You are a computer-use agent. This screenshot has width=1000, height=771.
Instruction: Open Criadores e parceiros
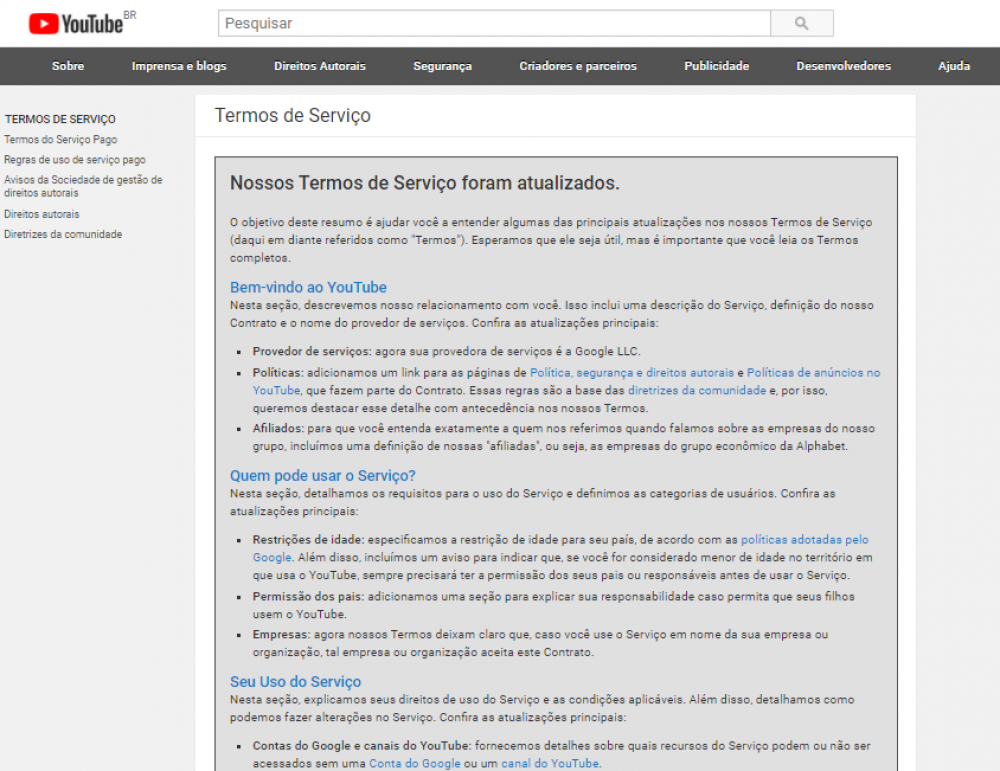coord(580,66)
